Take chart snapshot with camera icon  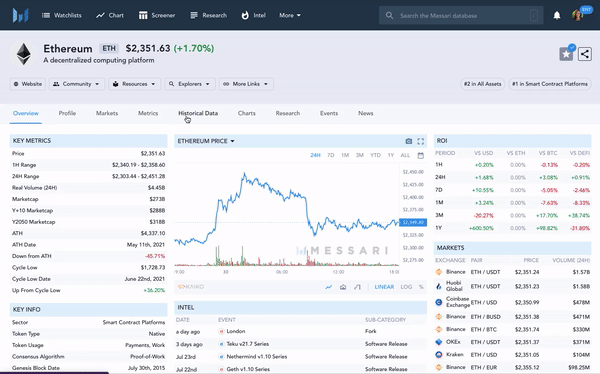pos(409,141)
